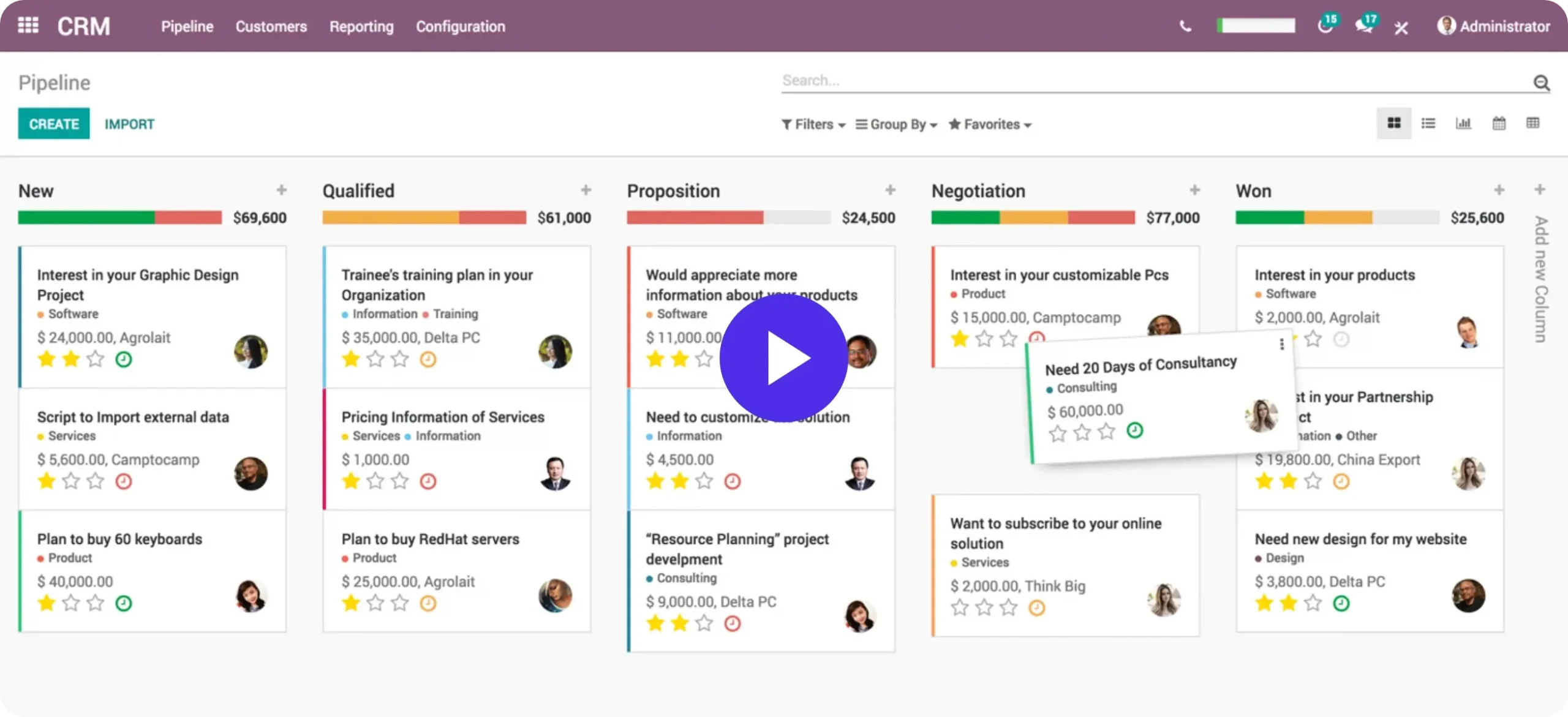Click the CREATE button

click(54, 124)
